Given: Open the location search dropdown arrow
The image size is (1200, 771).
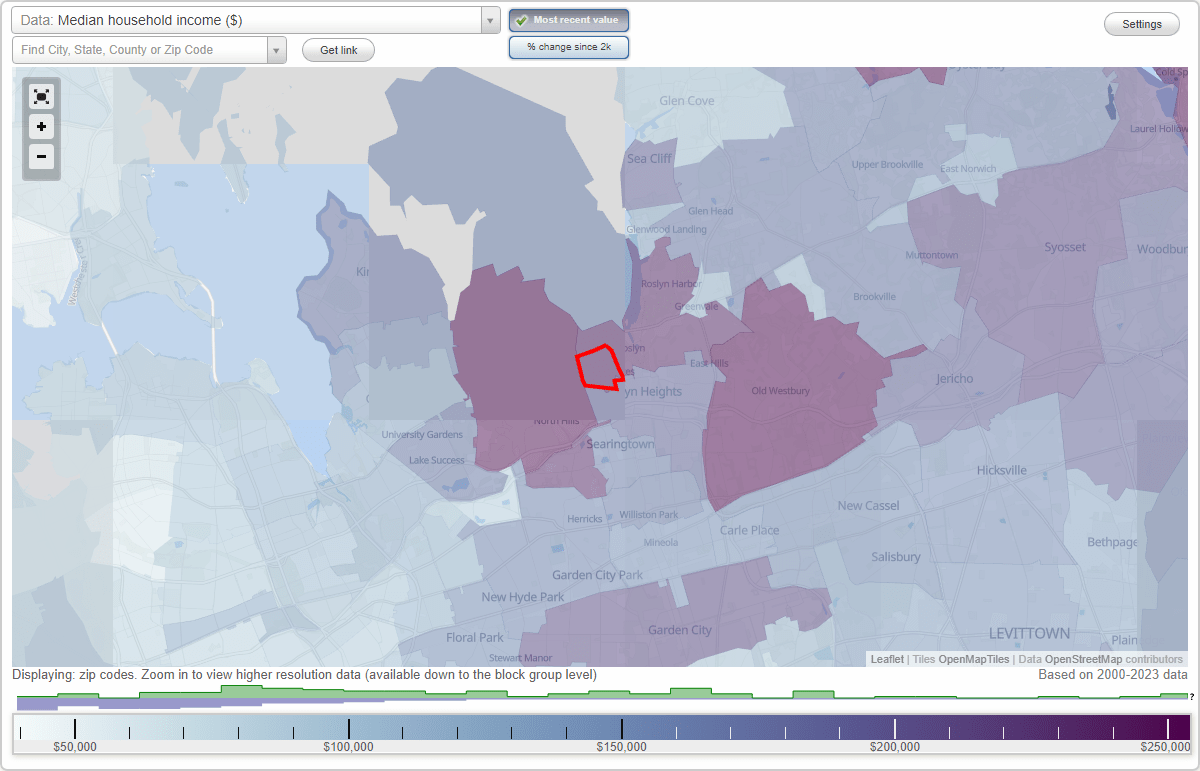Looking at the screenshot, I should 277,49.
